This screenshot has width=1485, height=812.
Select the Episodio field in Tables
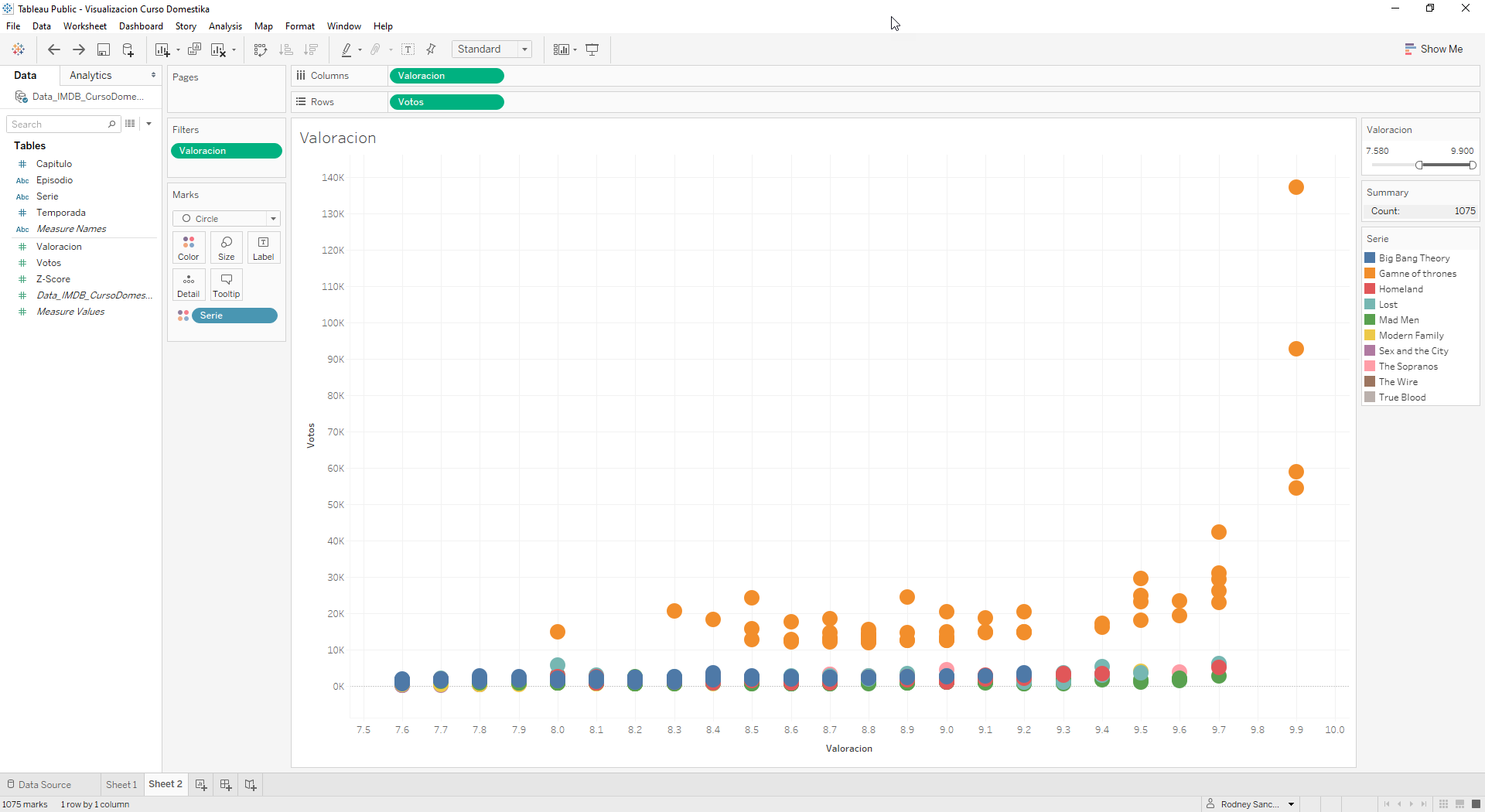click(54, 180)
